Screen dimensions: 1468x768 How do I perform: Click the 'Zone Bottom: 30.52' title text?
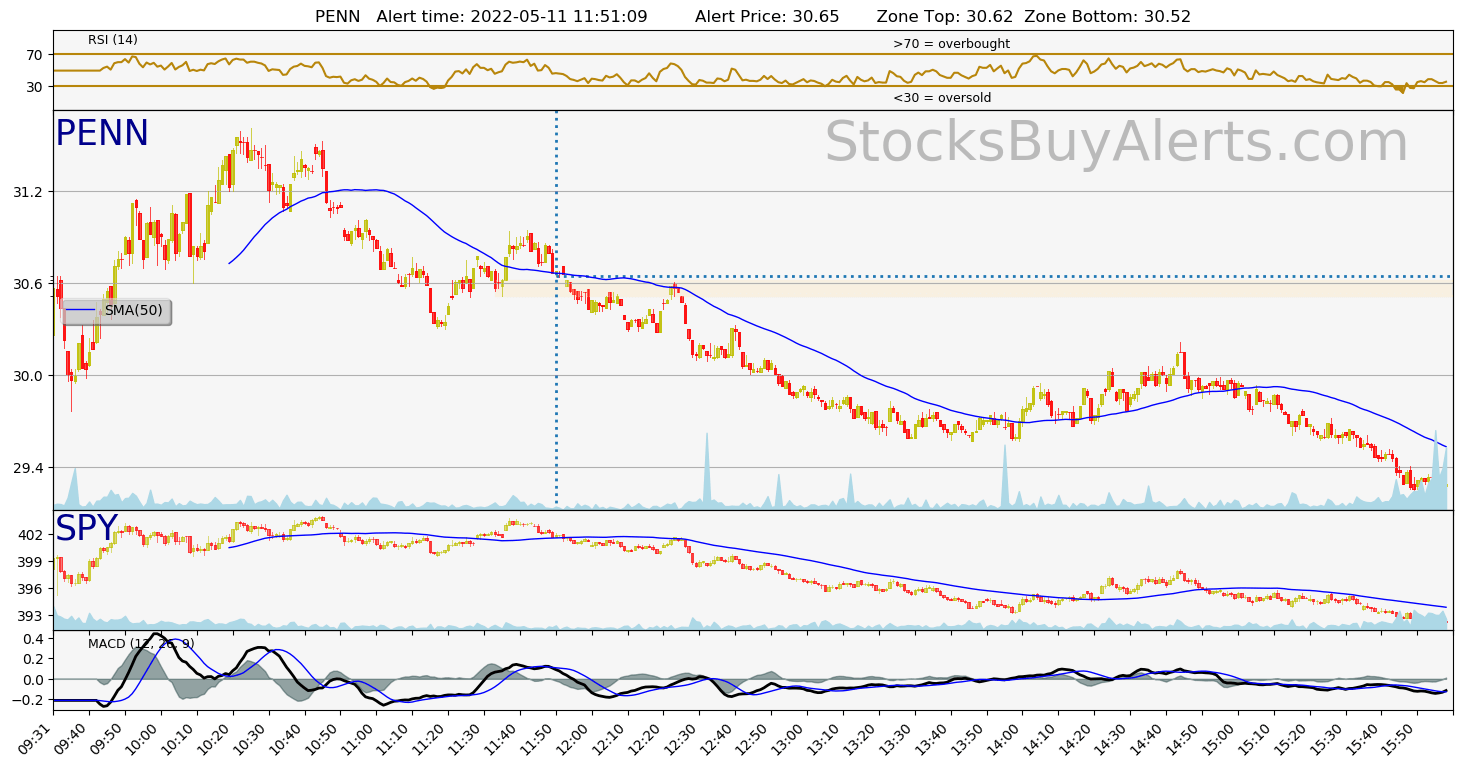(x=1108, y=16)
